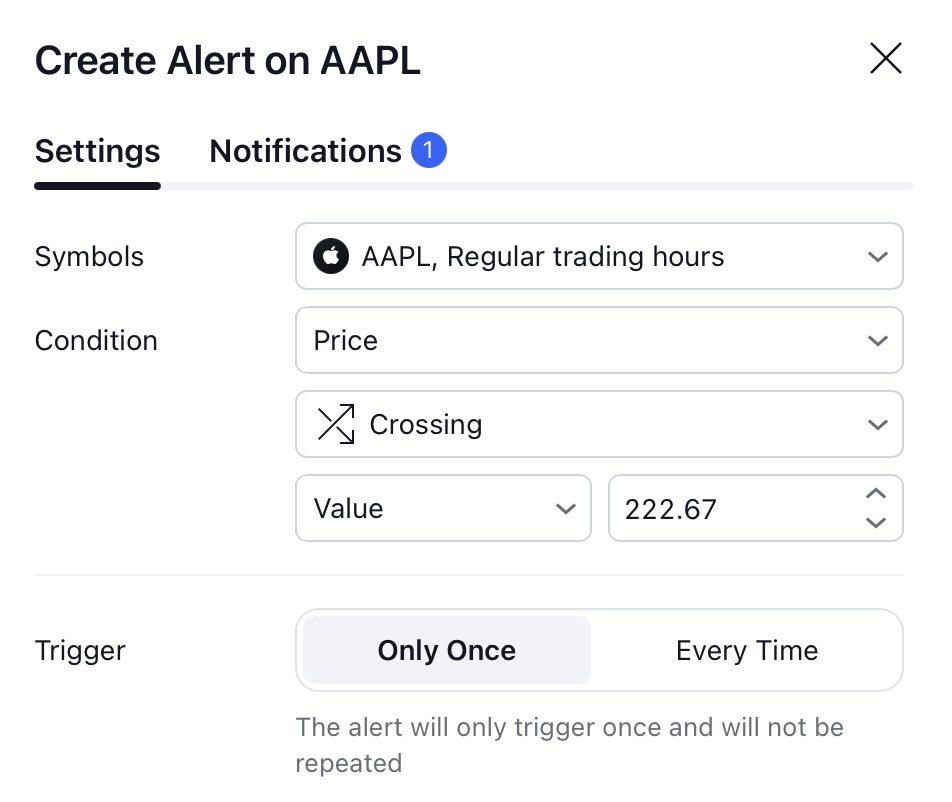Screen dimensions: 952x802
Task: Close the Create Alert dialog
Action: click(885, 58)
